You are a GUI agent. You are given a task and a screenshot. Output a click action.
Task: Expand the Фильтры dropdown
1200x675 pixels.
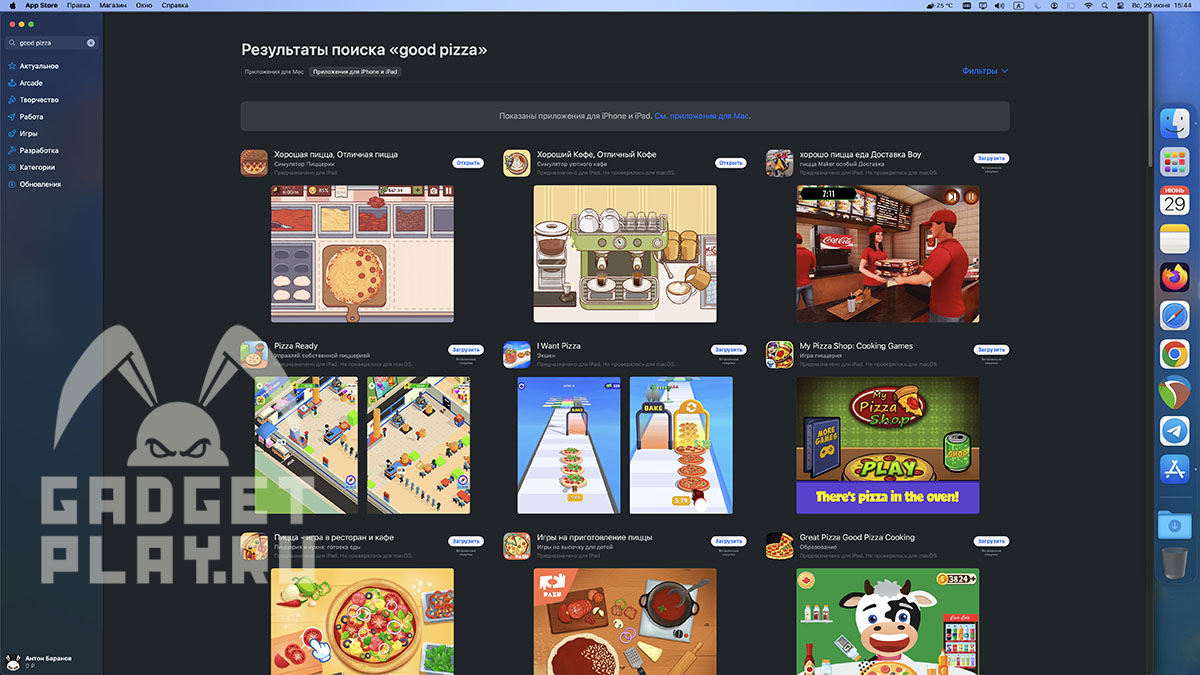tap(985, 71)
